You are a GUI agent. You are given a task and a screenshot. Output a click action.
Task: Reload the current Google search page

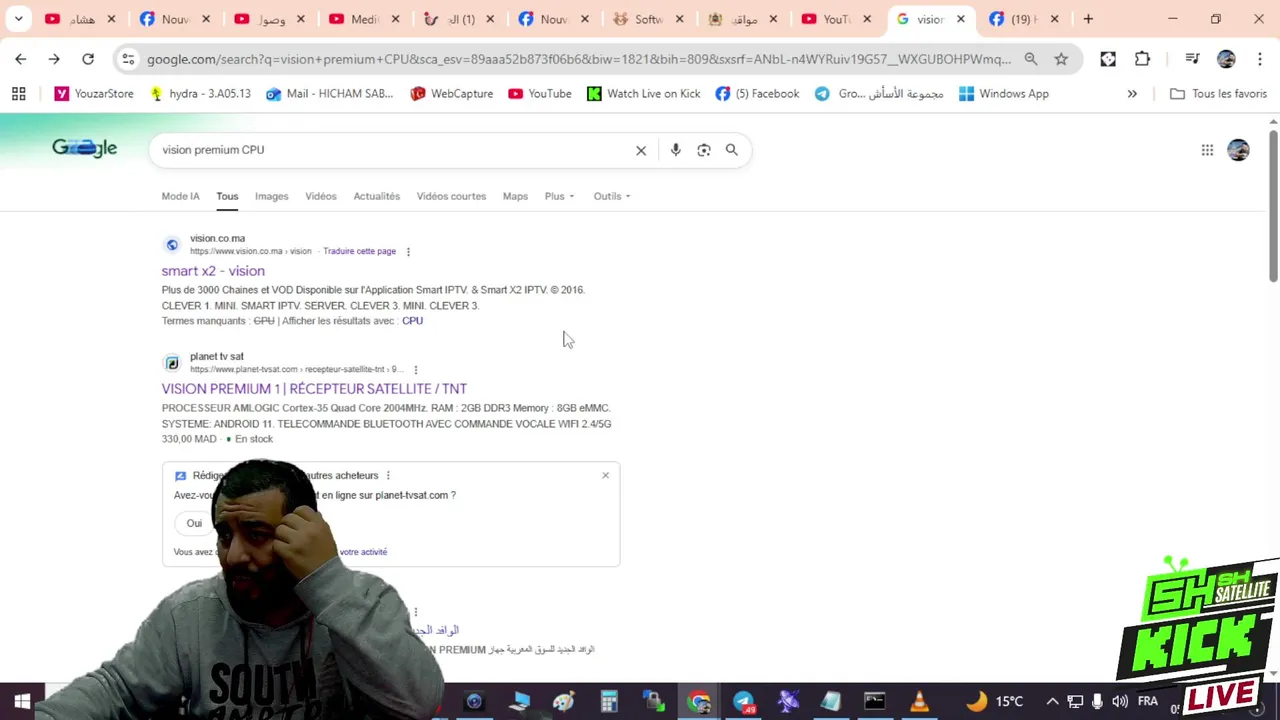tap(88, 59)
